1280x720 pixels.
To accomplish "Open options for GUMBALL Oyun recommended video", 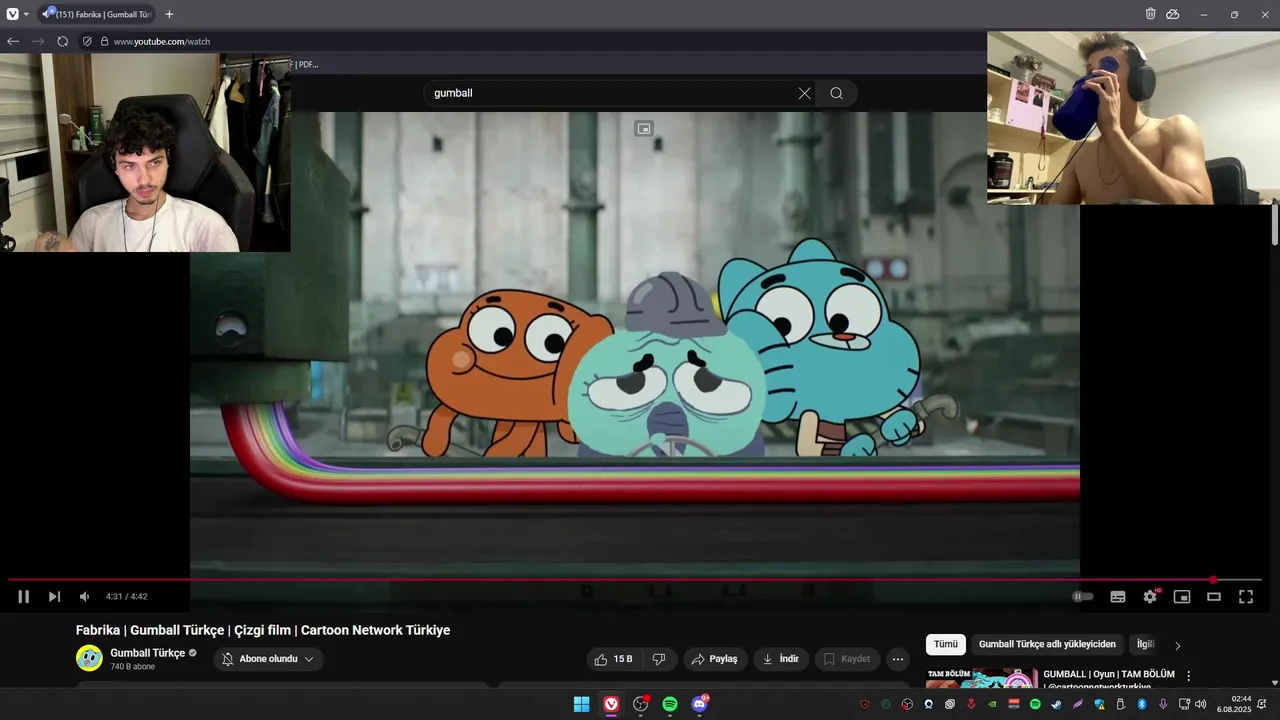I will (1188, 676).
